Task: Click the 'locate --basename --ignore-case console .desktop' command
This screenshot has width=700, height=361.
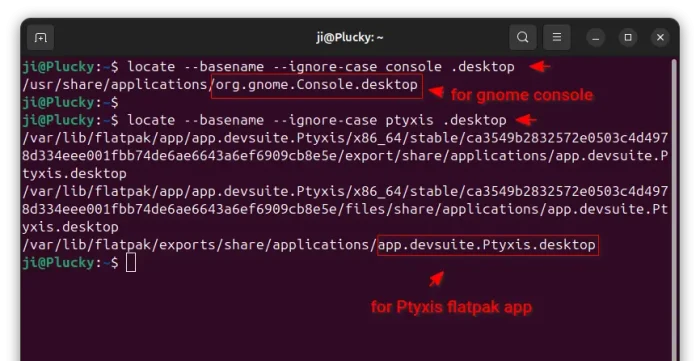Action: pos(321,67)
